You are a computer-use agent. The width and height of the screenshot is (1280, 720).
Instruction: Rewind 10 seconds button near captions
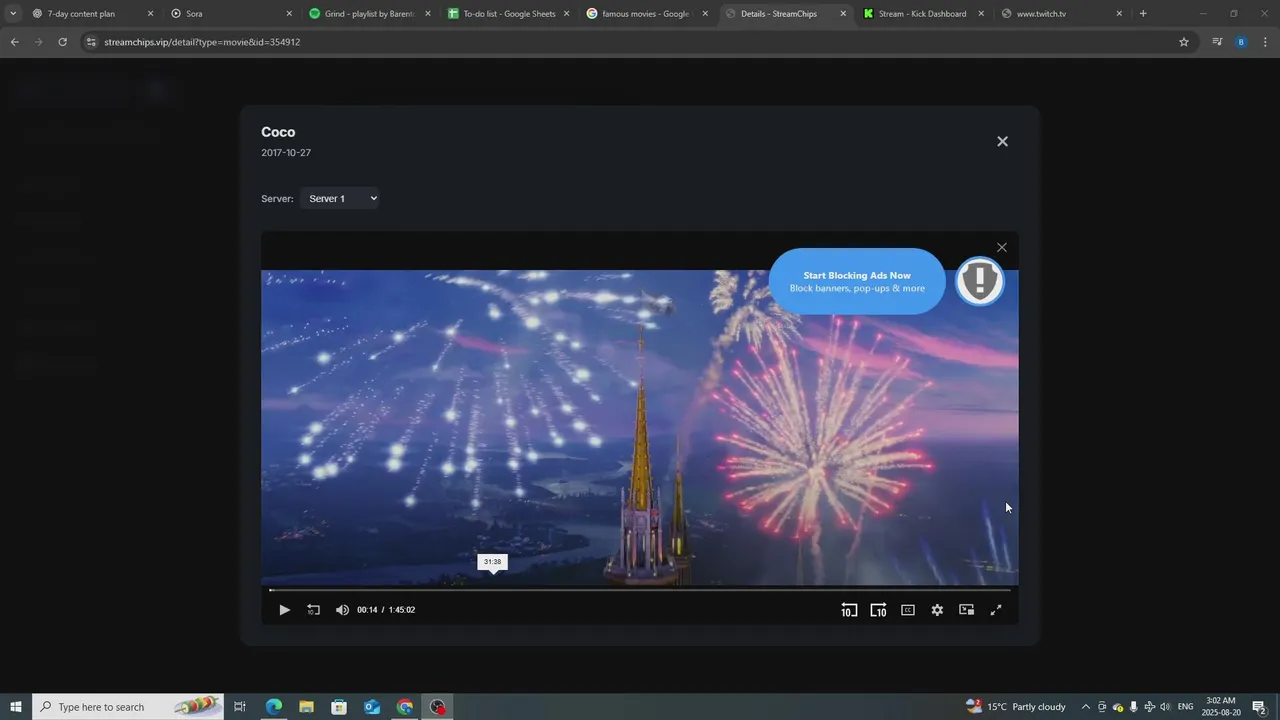(x=848, y=610)
